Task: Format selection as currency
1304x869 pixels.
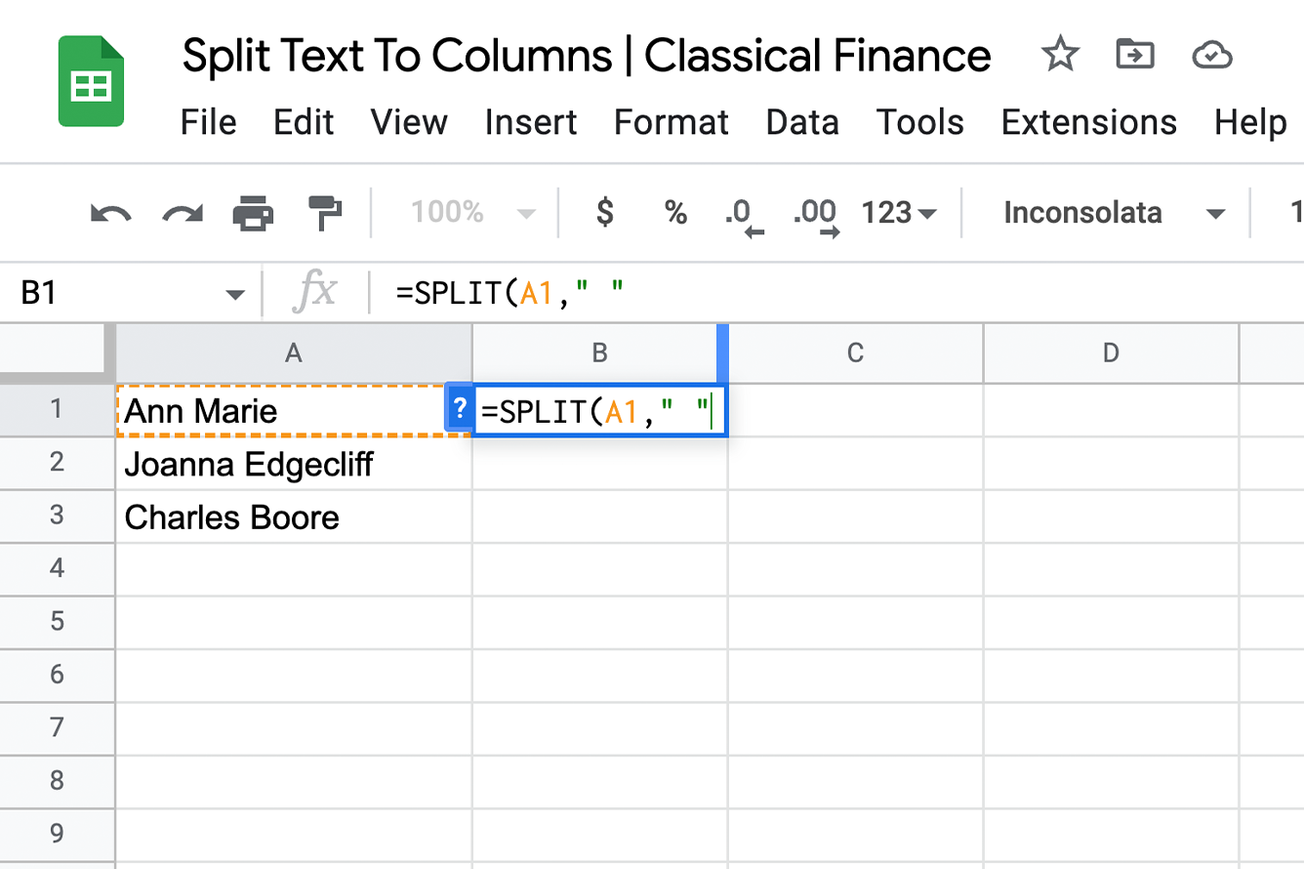Action: point(604,212)
